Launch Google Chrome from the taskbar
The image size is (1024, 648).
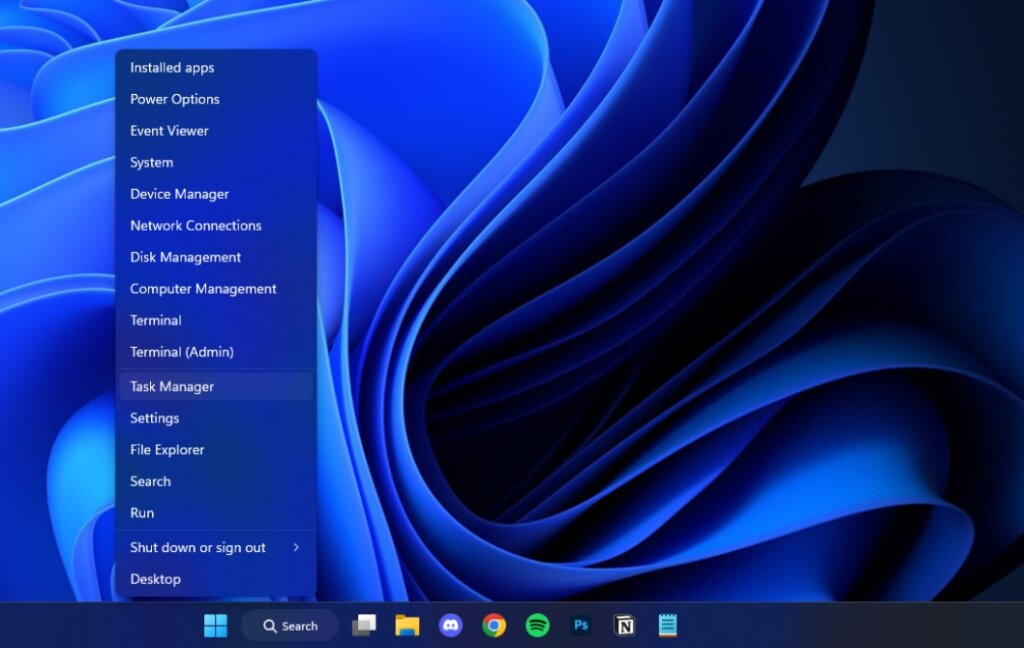494,625
